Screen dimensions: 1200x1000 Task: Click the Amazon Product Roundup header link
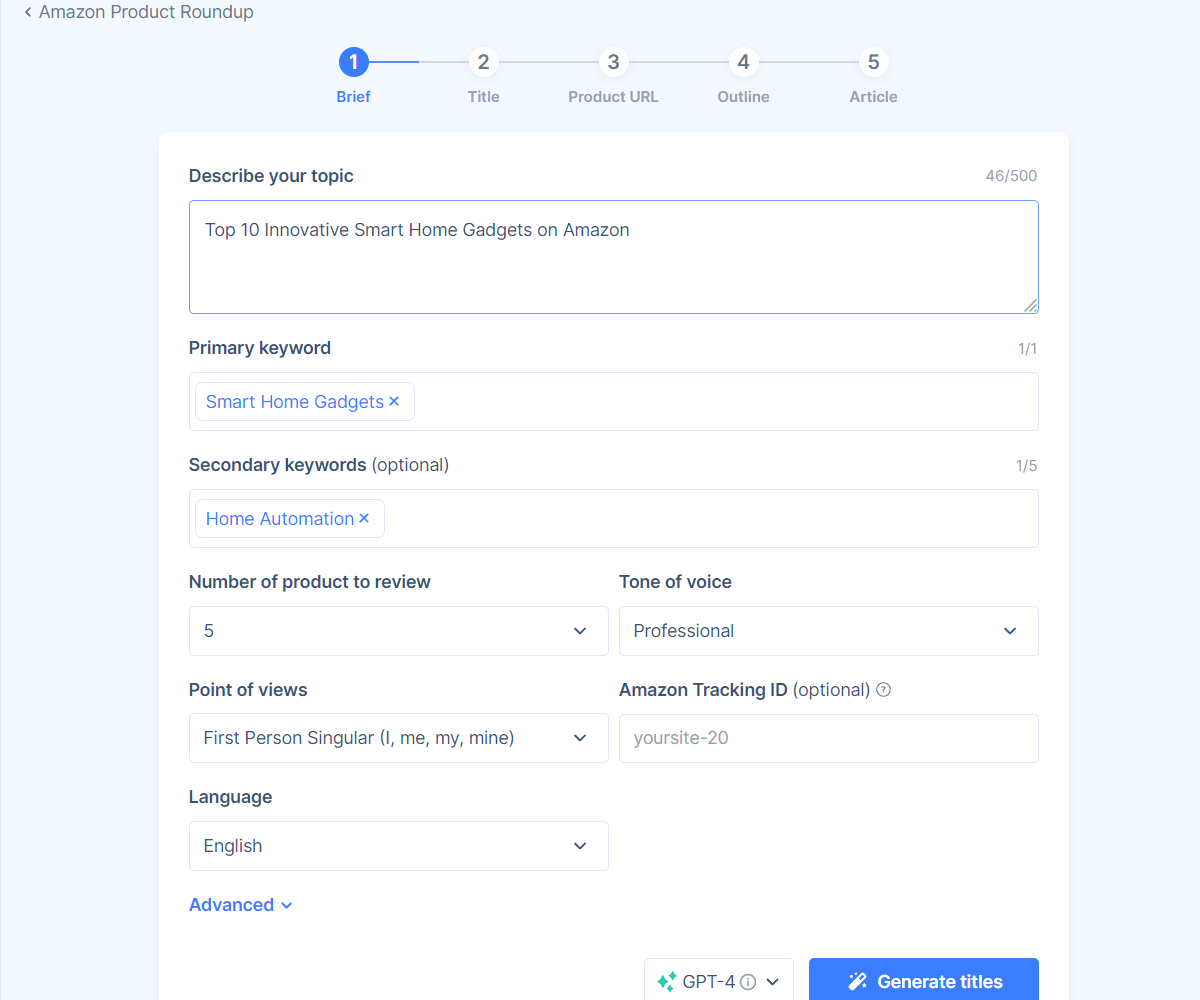point(146,12)
